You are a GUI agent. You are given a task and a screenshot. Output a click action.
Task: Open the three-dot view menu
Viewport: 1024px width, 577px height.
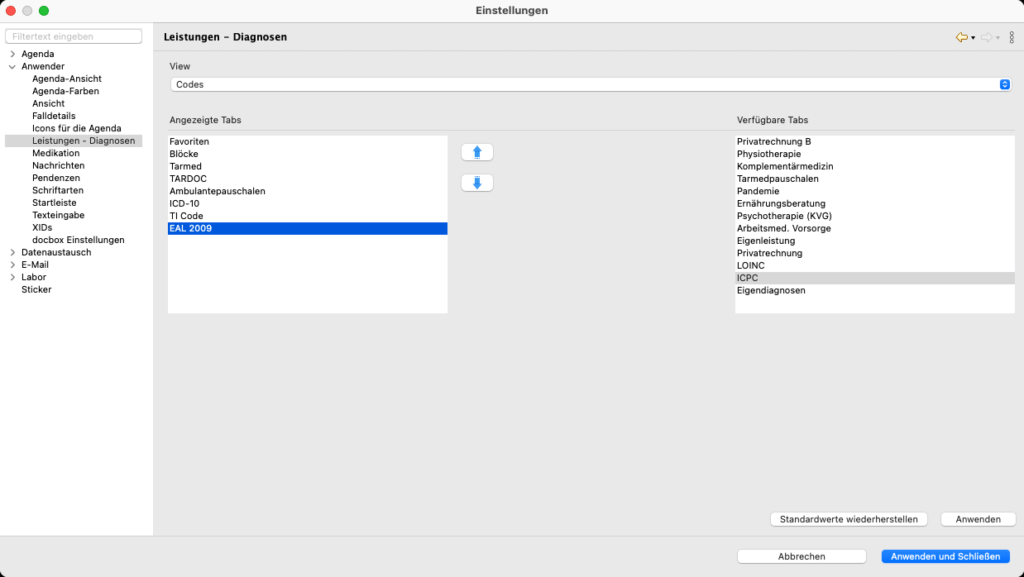click(x=1011, y=37)
